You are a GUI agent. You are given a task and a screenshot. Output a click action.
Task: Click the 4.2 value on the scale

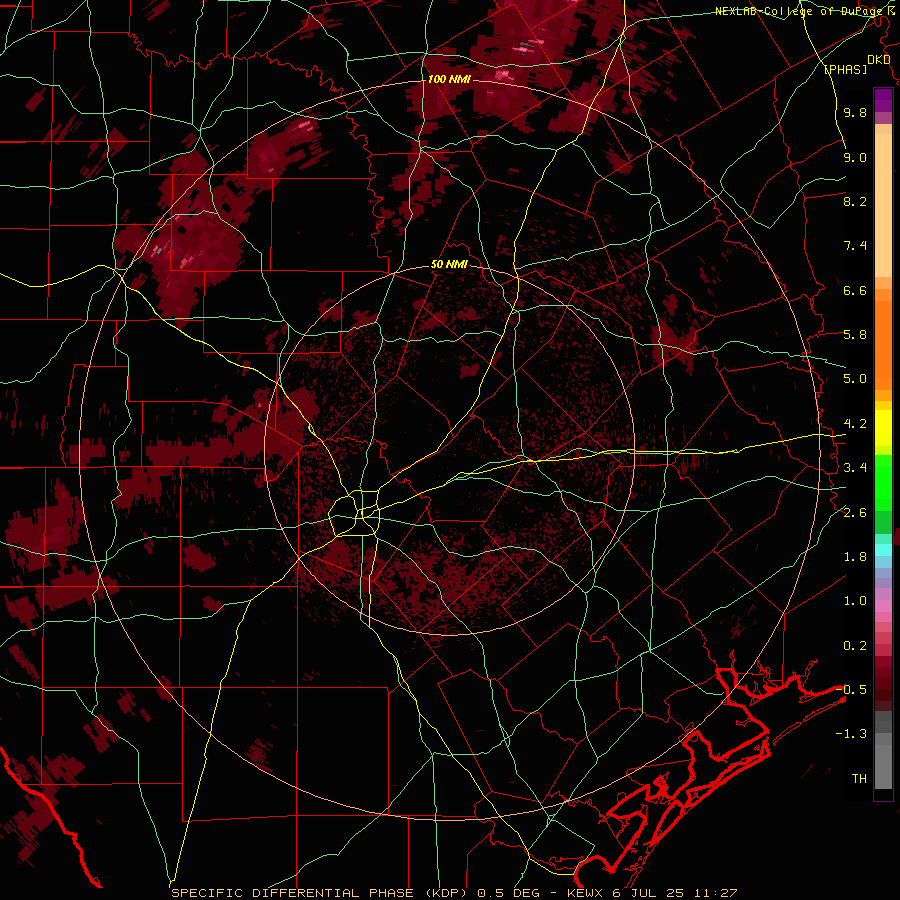coord(855,424)
